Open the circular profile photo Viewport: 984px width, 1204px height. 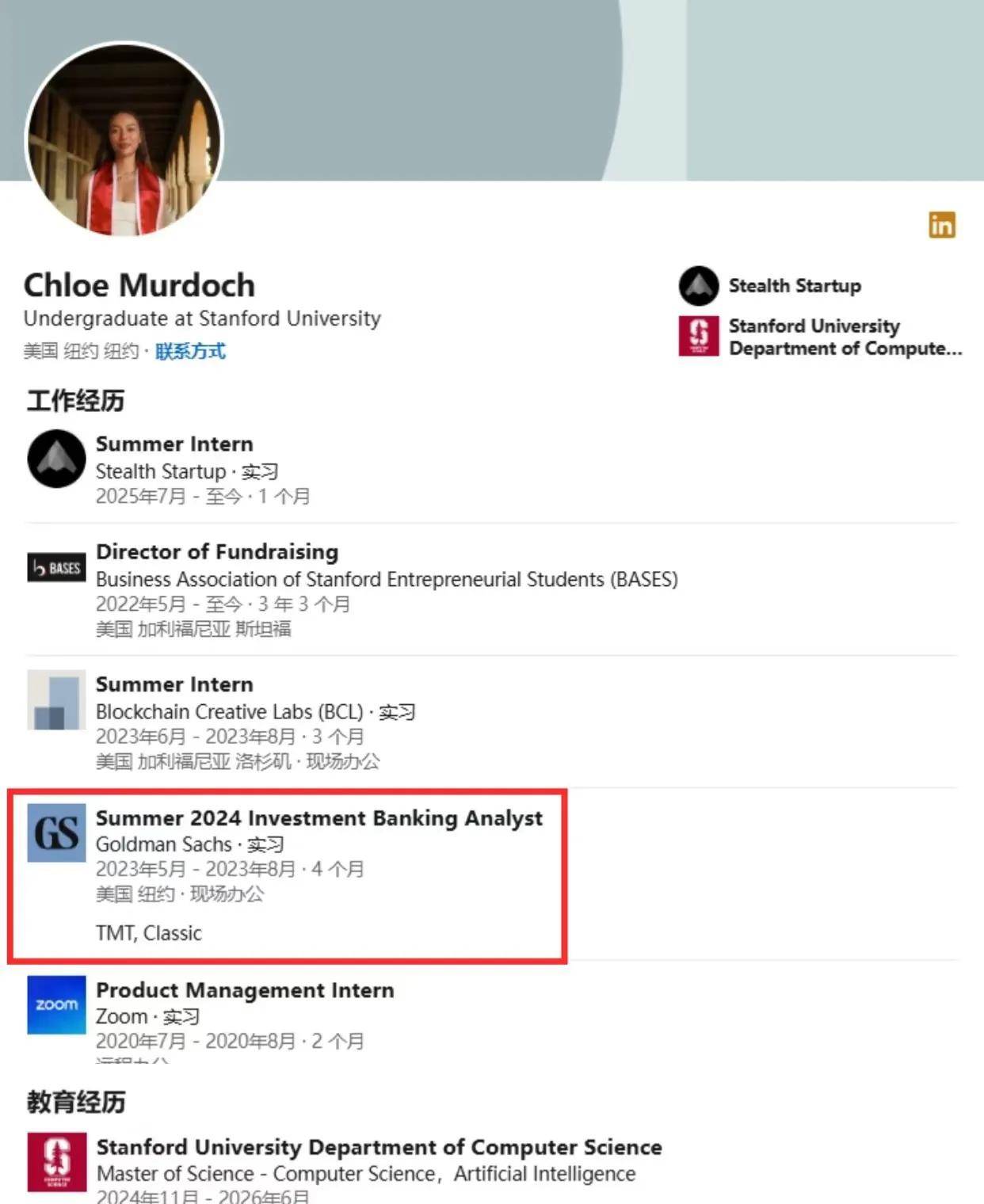pyautogui.click(x=124, y=141)
